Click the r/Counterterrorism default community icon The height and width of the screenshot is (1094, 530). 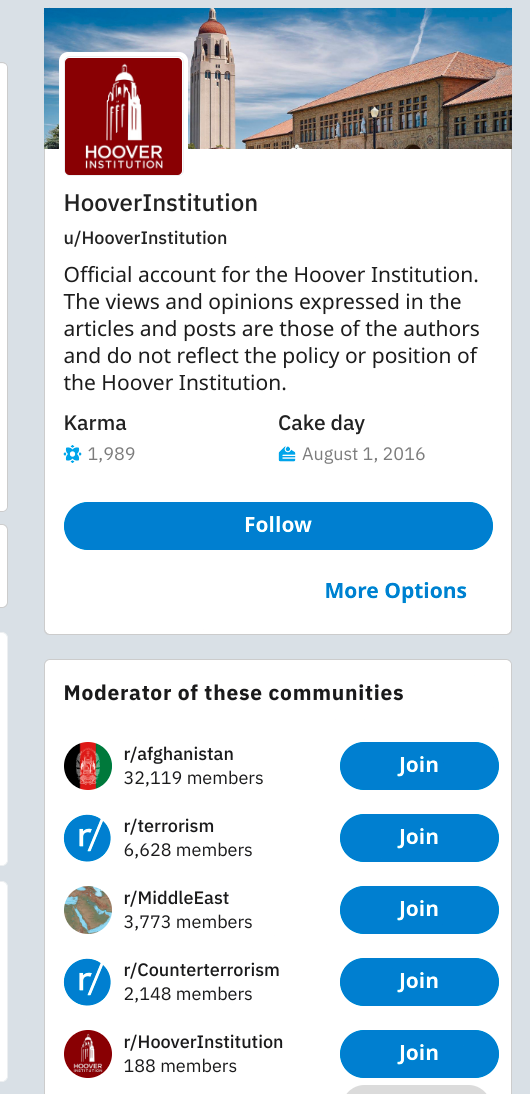(x=88, y=982)
